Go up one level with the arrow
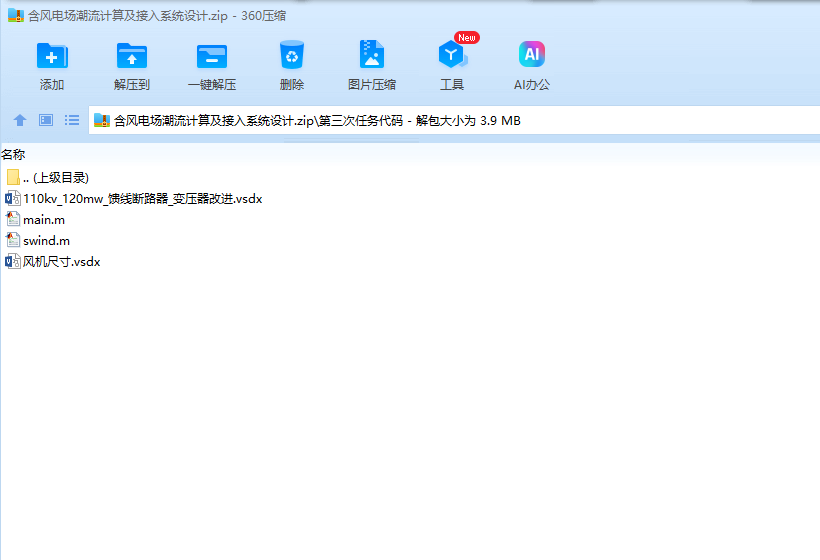This screenshot has width=820, height=560. coord(20,120)
